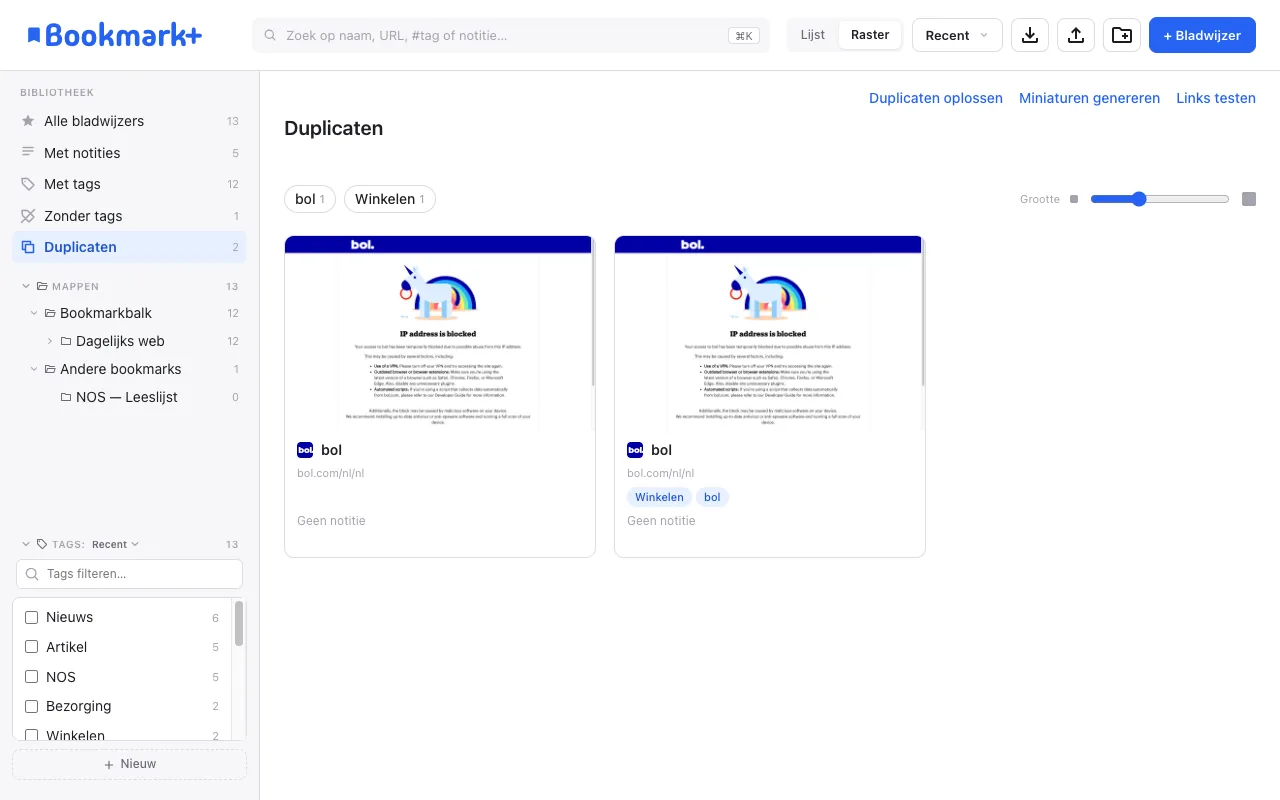Expand the Dagelijks web folder
Image resolution: width=1280 pixels, height=800 pixels.
pos(50,341)
